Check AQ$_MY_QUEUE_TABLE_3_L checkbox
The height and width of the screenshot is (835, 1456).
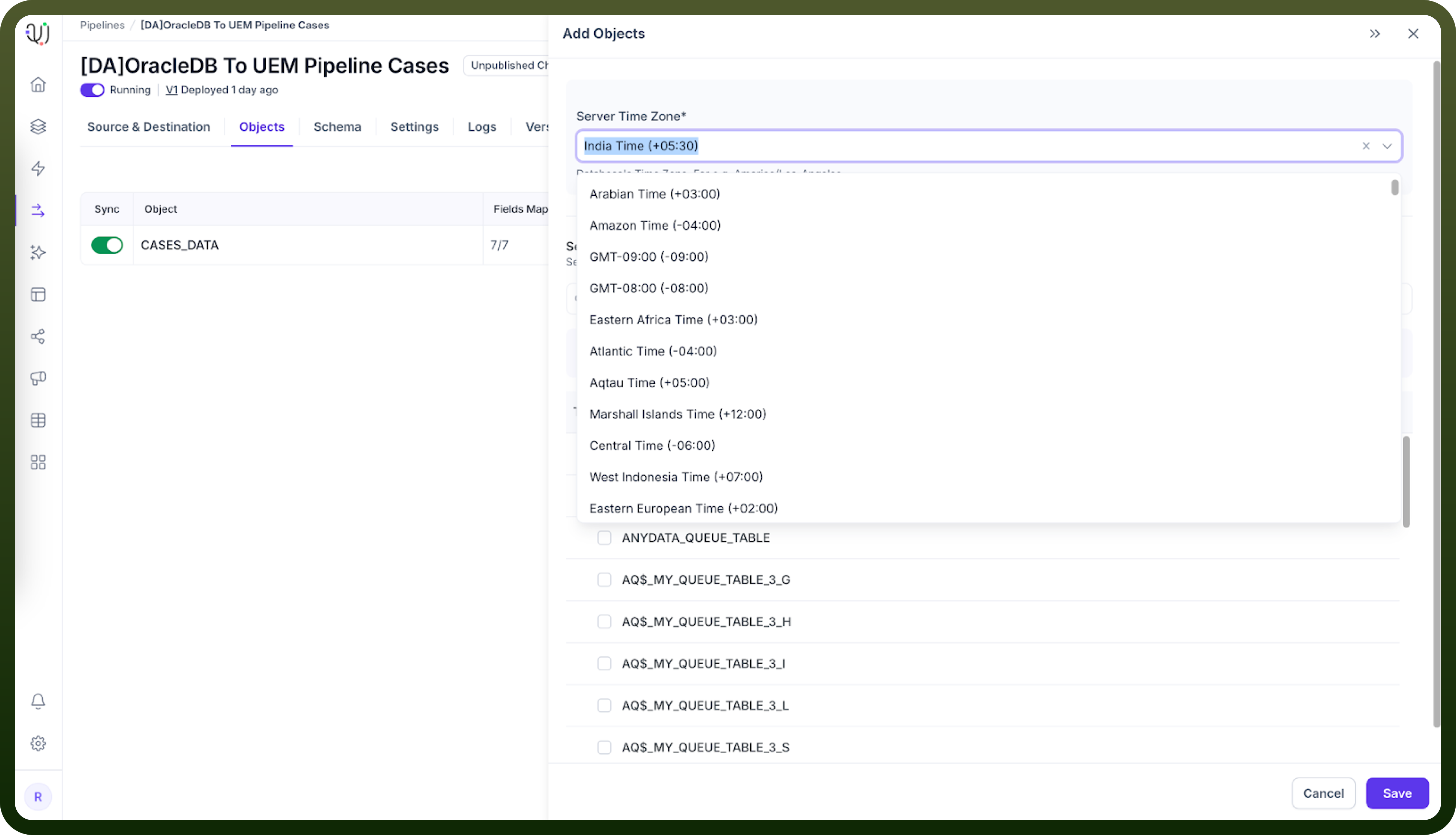click(604, 705)
